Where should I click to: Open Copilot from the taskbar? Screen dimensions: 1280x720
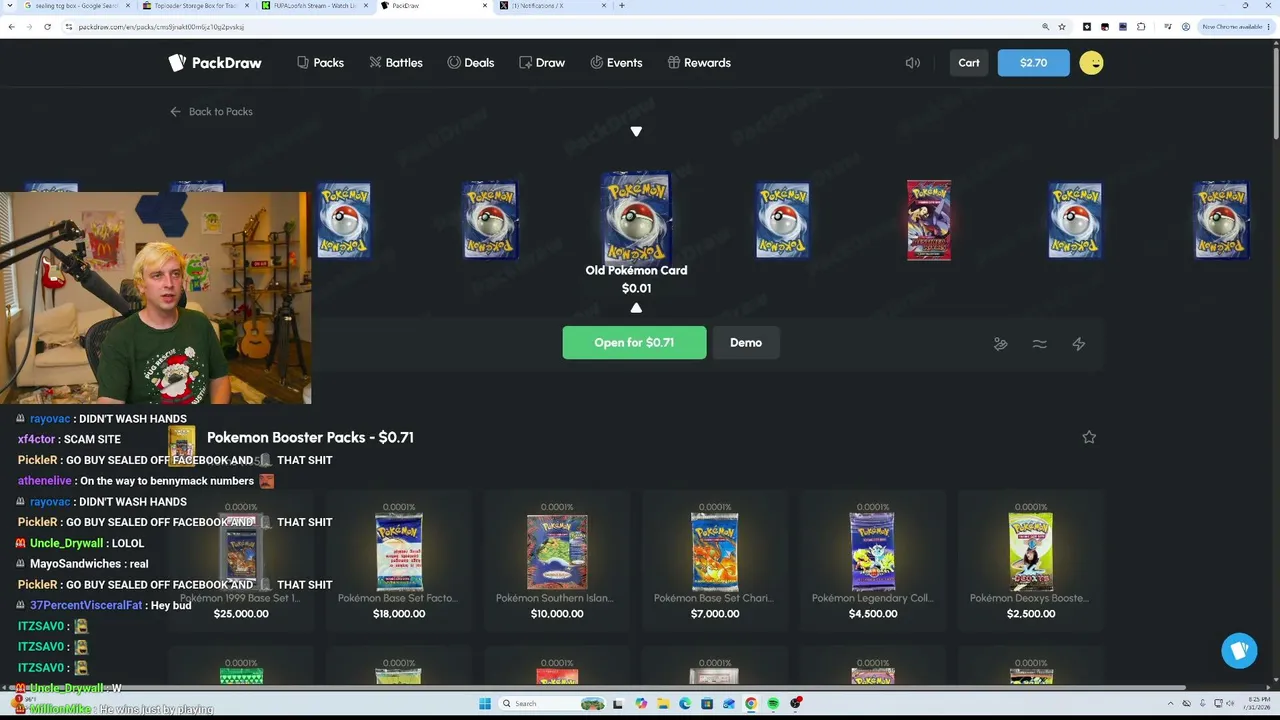(x=641, y=704)
